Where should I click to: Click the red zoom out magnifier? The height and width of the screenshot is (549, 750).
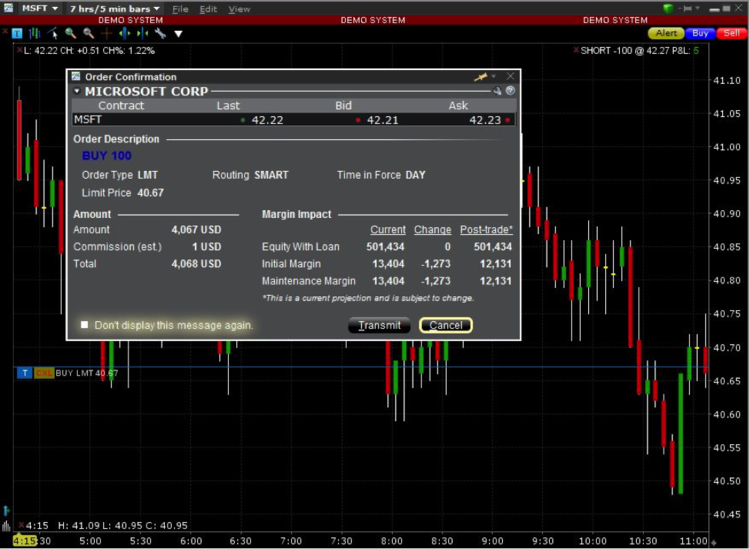coord(88,33)
